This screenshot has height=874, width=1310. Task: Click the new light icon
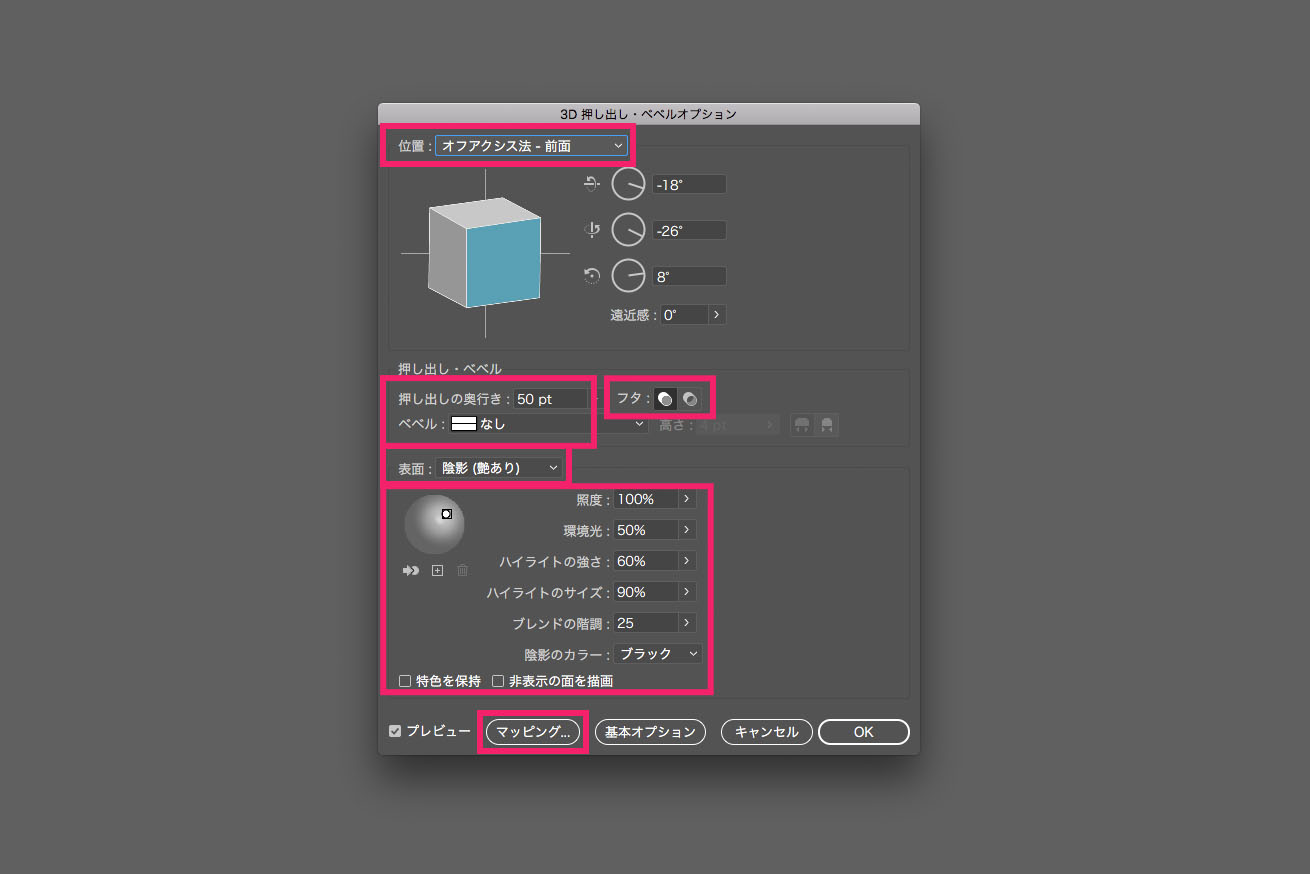pyautogui.click(x=437, y=570)
